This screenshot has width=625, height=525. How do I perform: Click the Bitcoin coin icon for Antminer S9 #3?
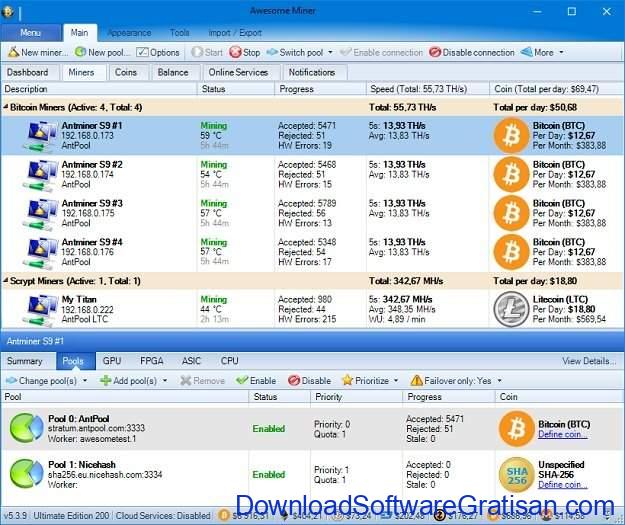coord(511,213)
